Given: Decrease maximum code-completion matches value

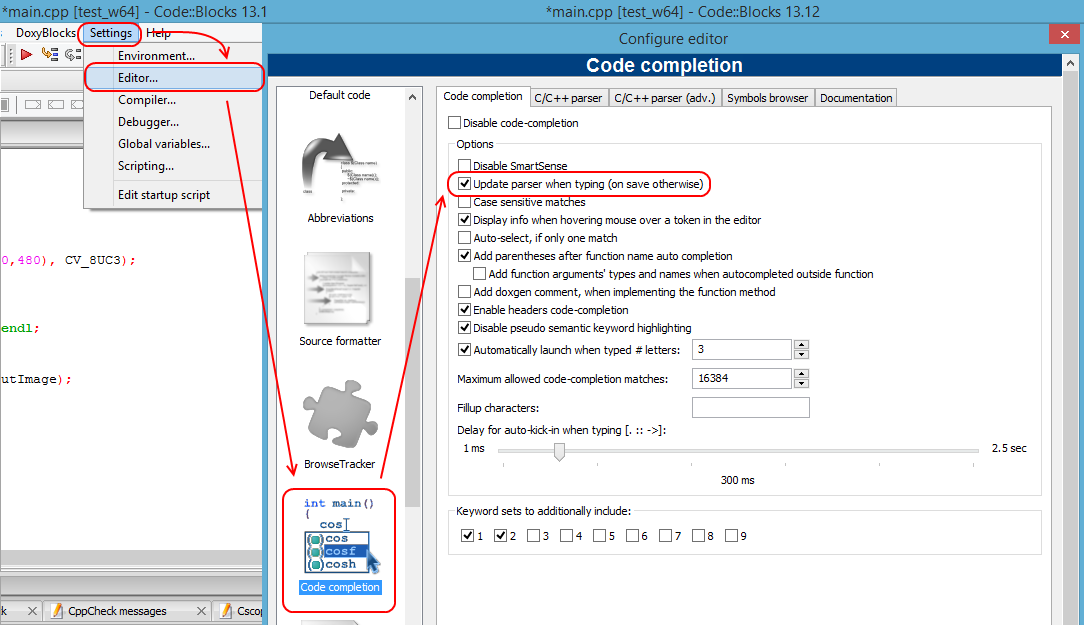Looking at the screenshot, I should coord(801,383).
